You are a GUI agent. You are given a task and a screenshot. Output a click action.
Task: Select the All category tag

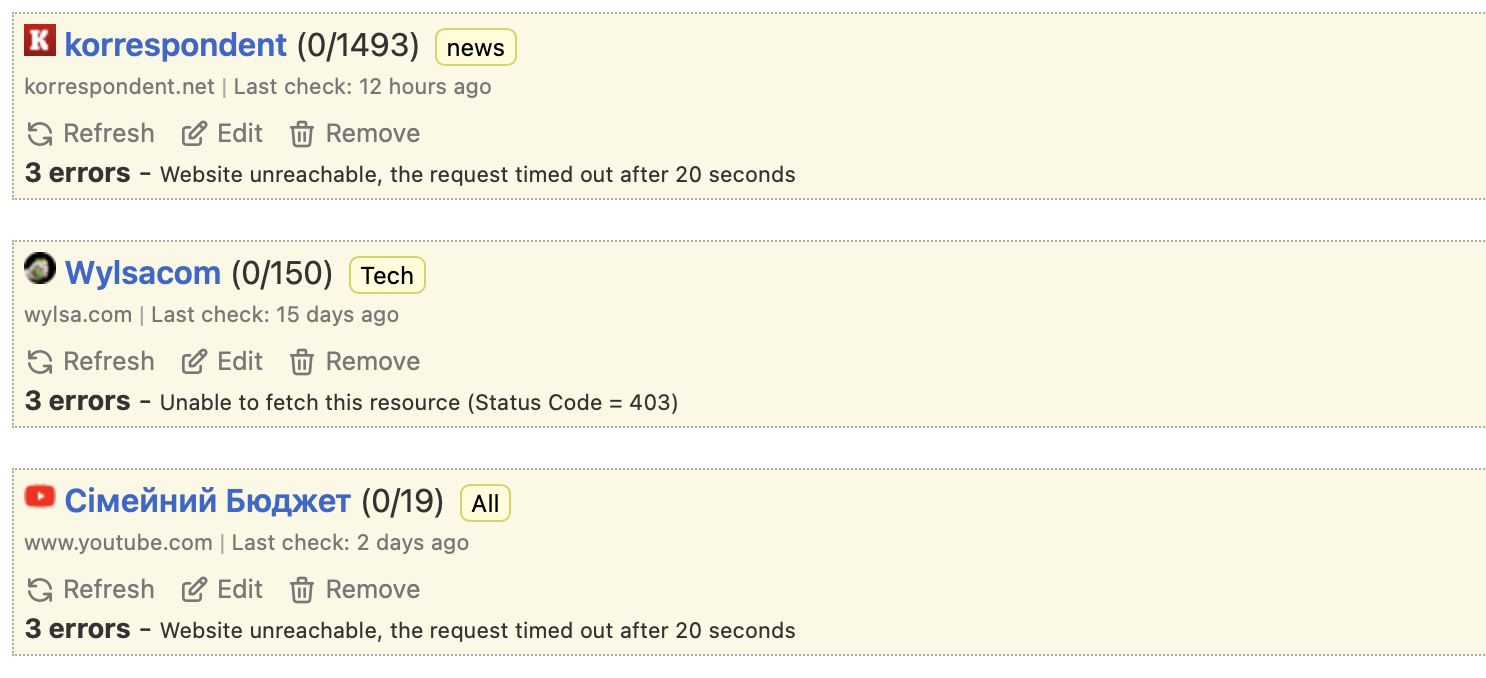[x=484, y=503]
